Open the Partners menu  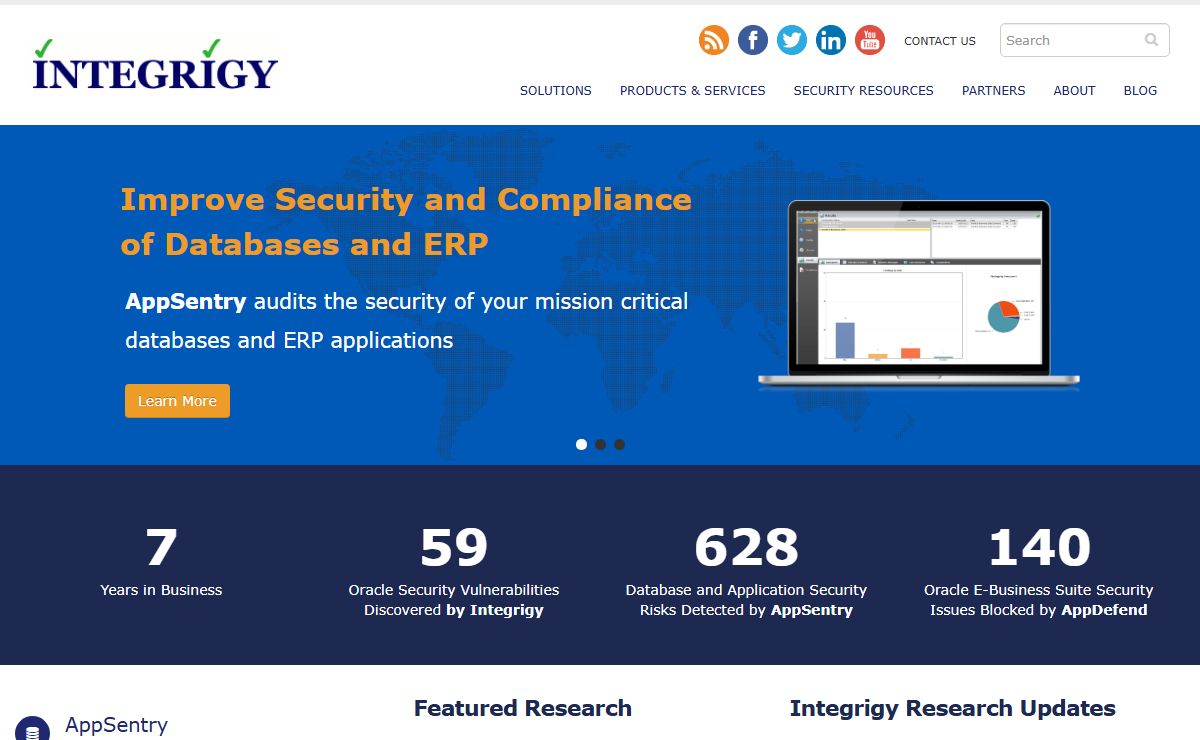coord(994,90)
